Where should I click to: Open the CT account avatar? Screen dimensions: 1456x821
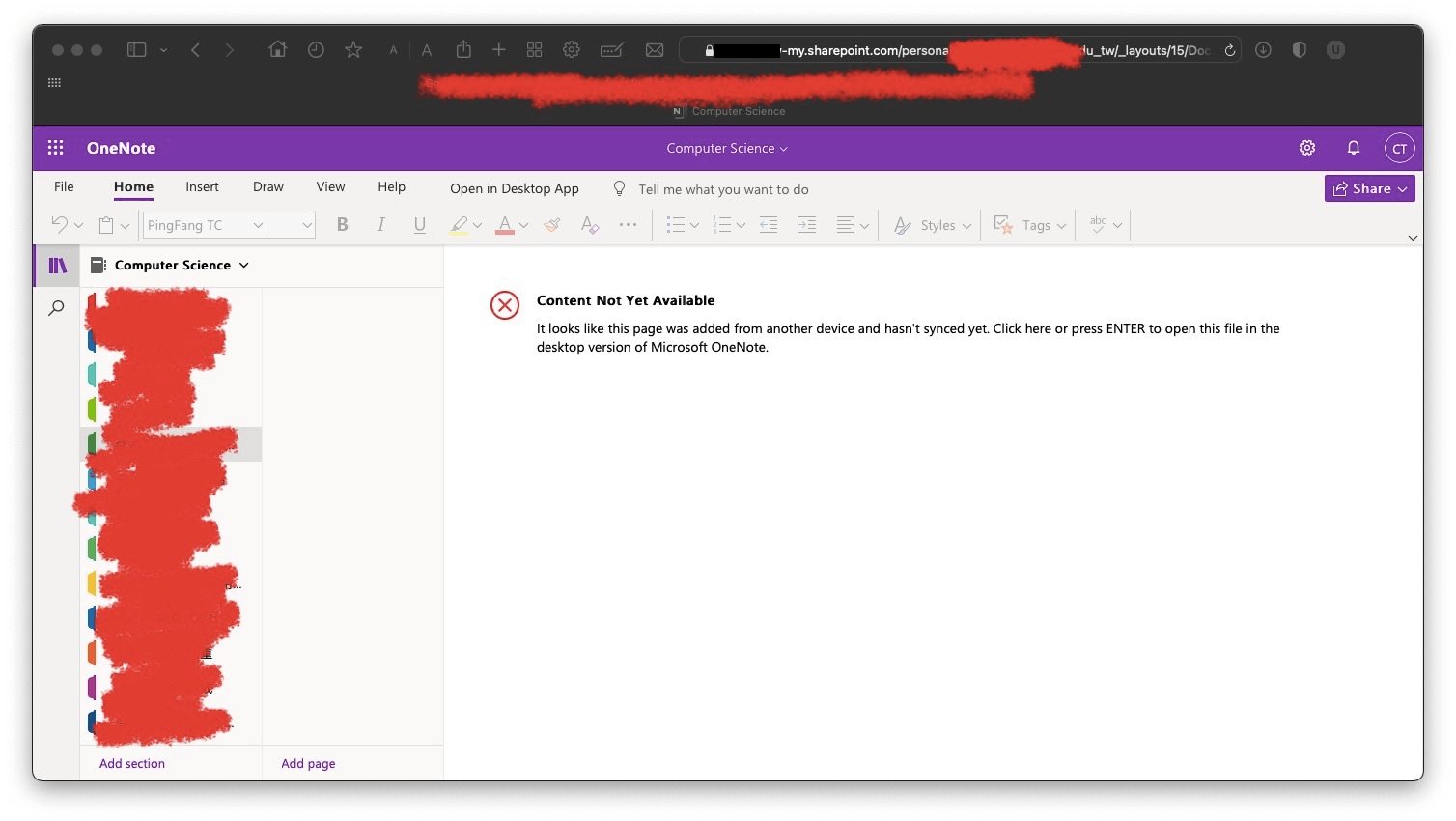pos(1400,148)
